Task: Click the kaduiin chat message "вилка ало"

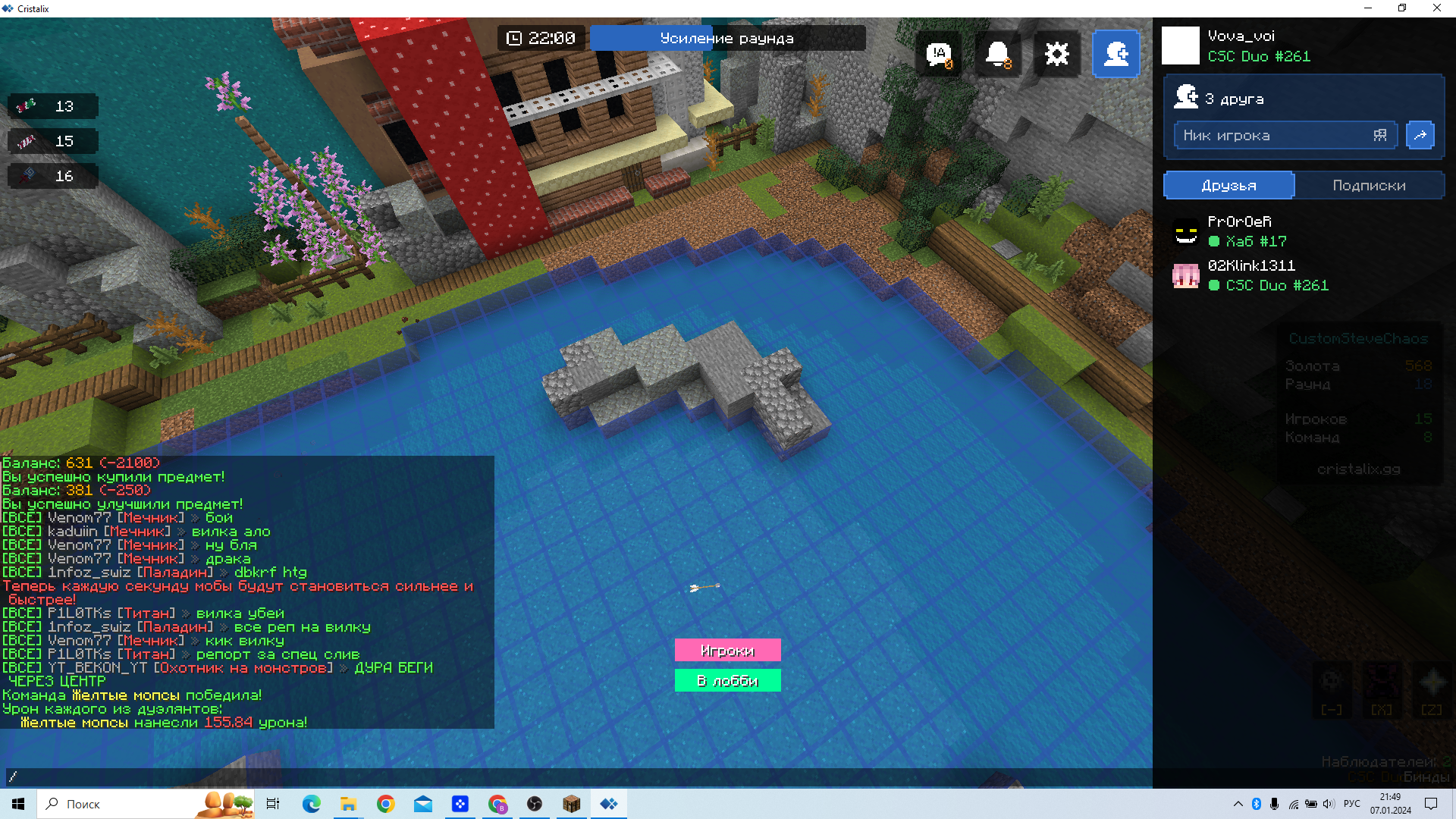Action: [x=136, y=532]
